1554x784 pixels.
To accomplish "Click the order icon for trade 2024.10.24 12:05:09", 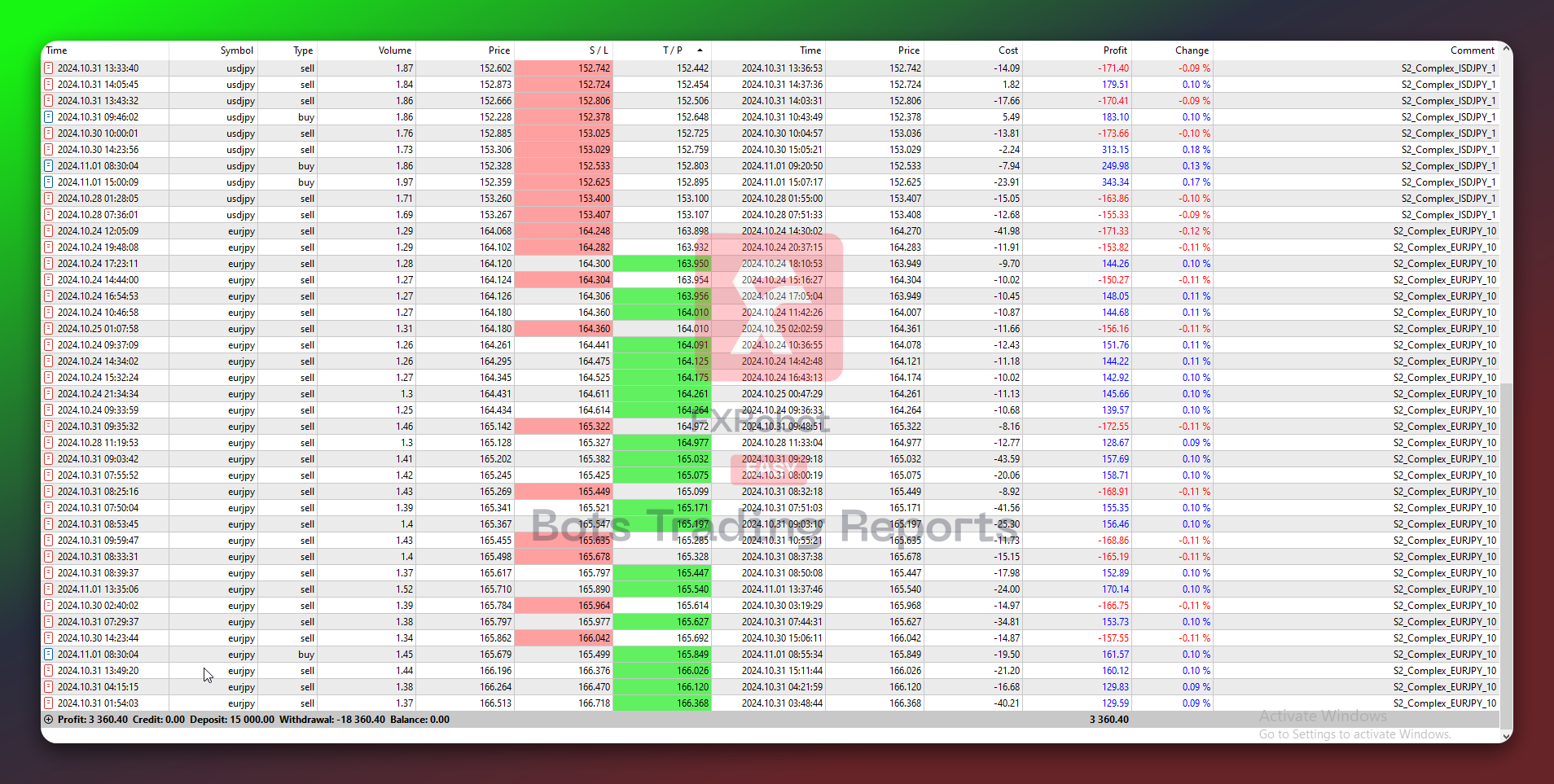I will (48, 231).
